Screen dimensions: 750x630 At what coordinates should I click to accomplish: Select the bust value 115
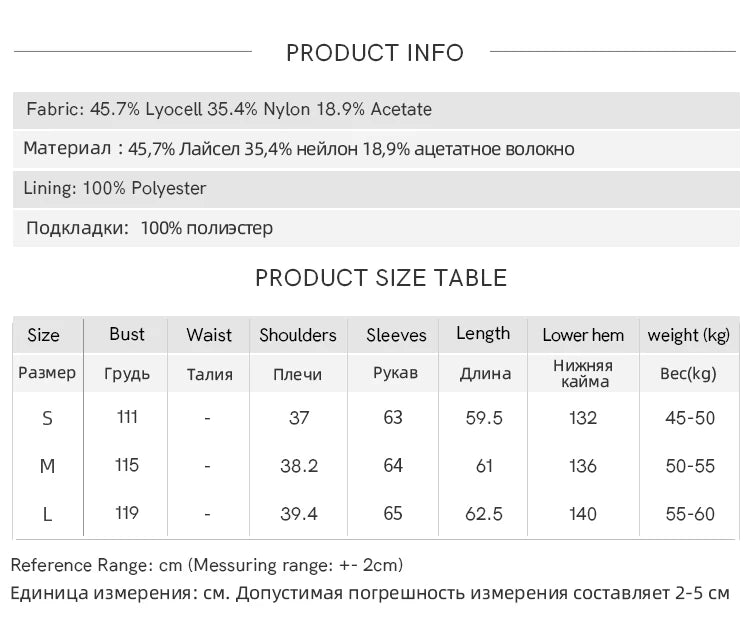point(127,465)
